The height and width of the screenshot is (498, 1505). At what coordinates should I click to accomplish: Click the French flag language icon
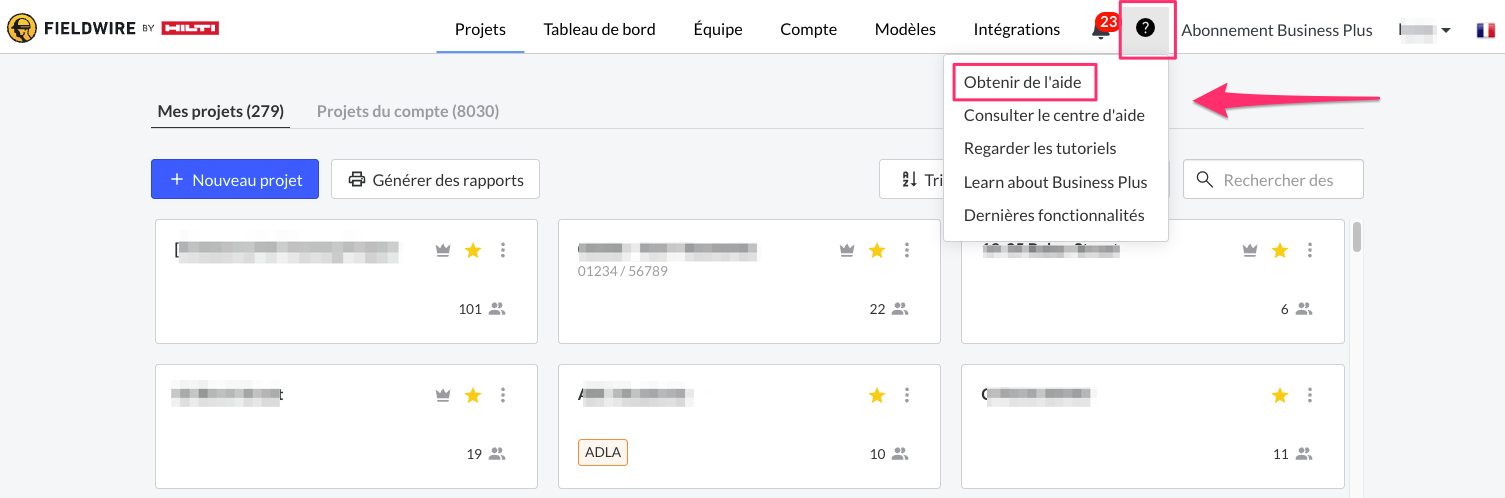[1485, 30]
